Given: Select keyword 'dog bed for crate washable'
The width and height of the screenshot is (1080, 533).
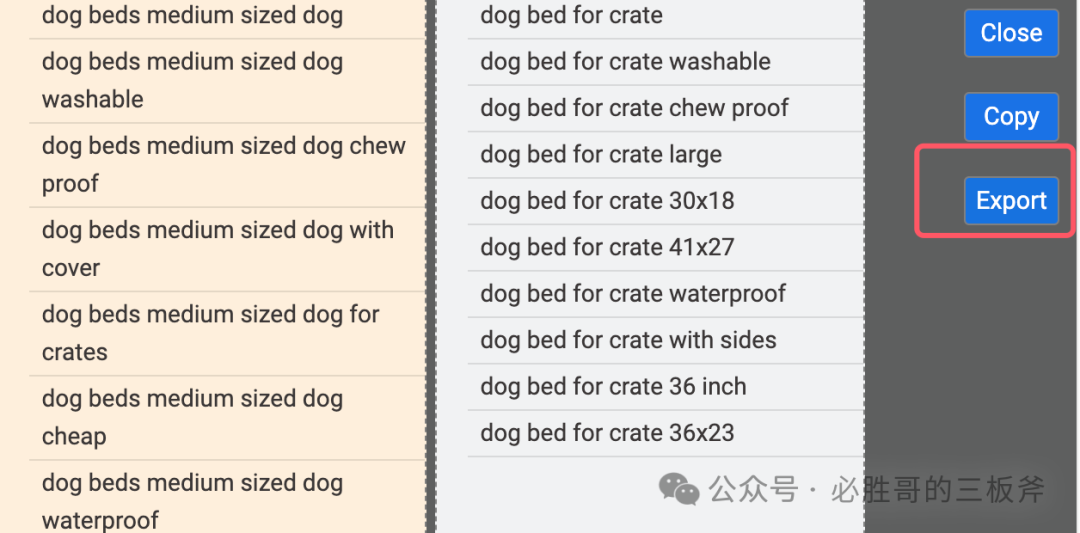Looking at the screenshot, I should pos(665,62).
